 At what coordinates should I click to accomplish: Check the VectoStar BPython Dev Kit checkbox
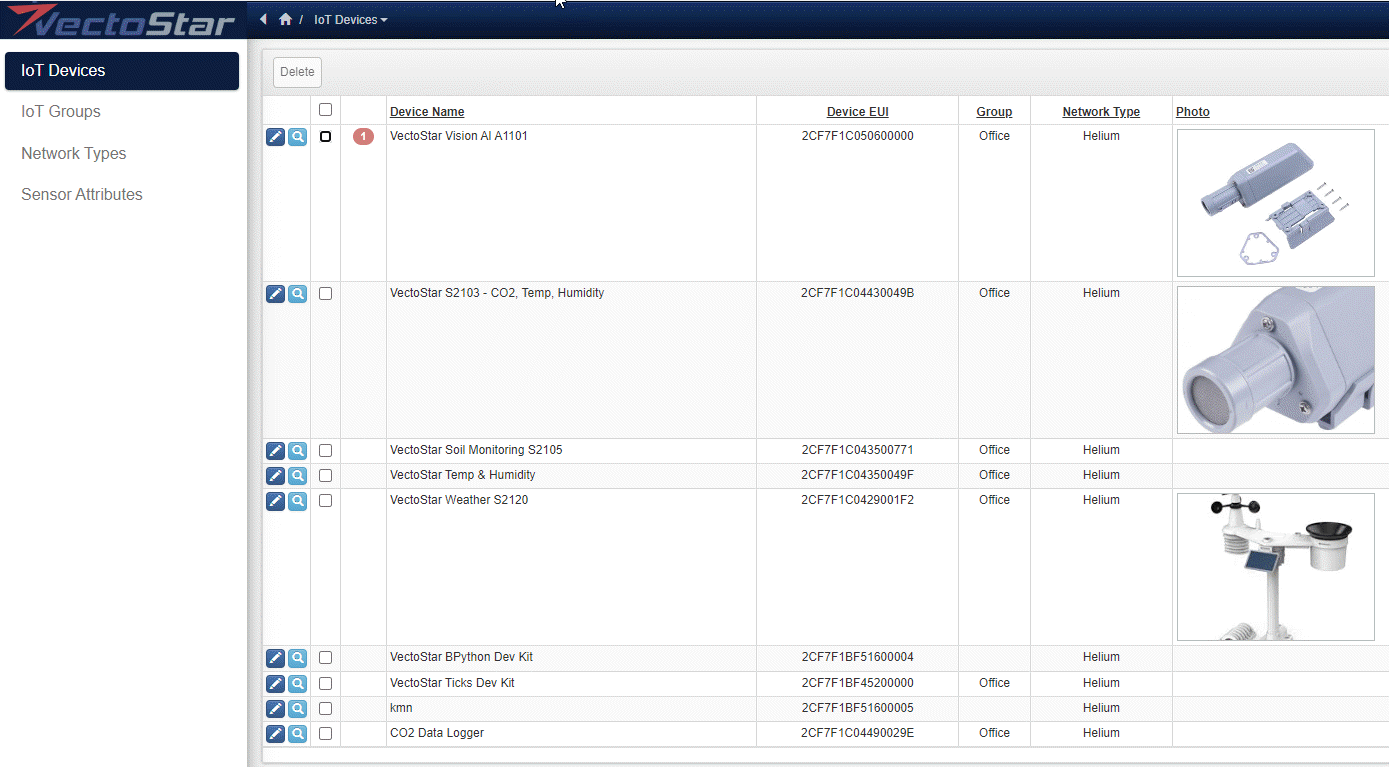[325, 658]
